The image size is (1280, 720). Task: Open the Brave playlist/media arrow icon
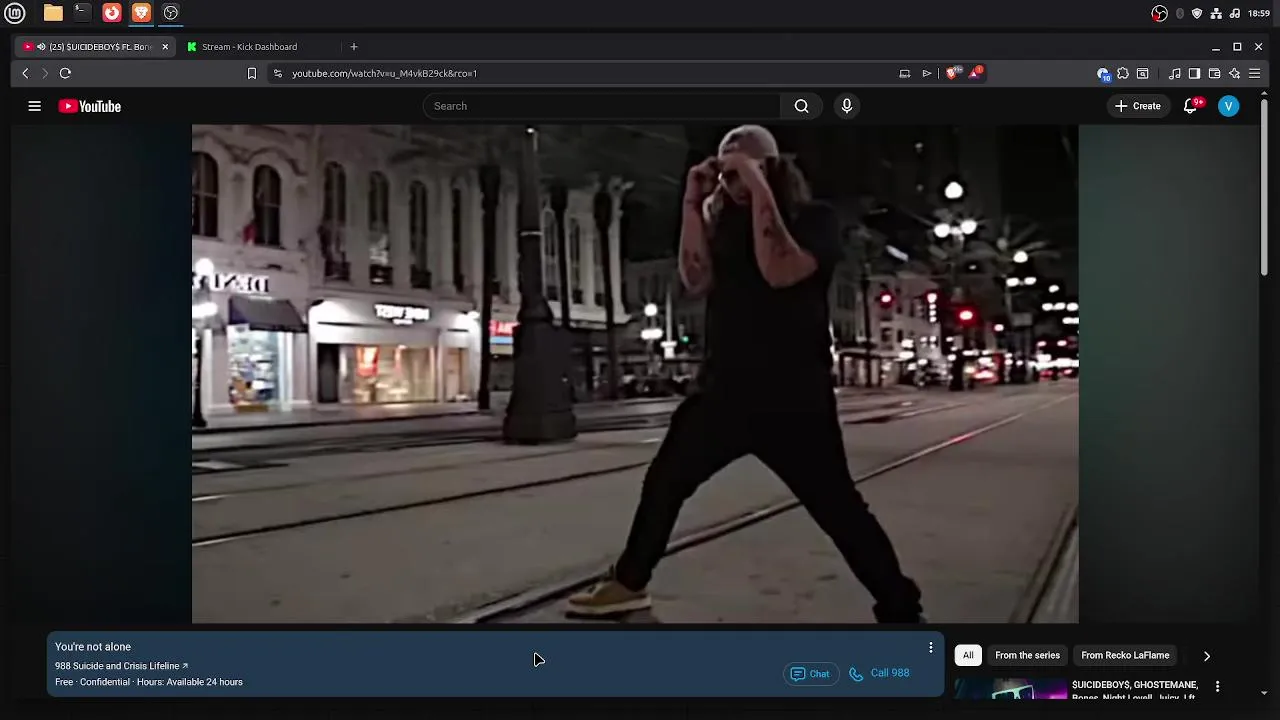(x=927, y=73)
